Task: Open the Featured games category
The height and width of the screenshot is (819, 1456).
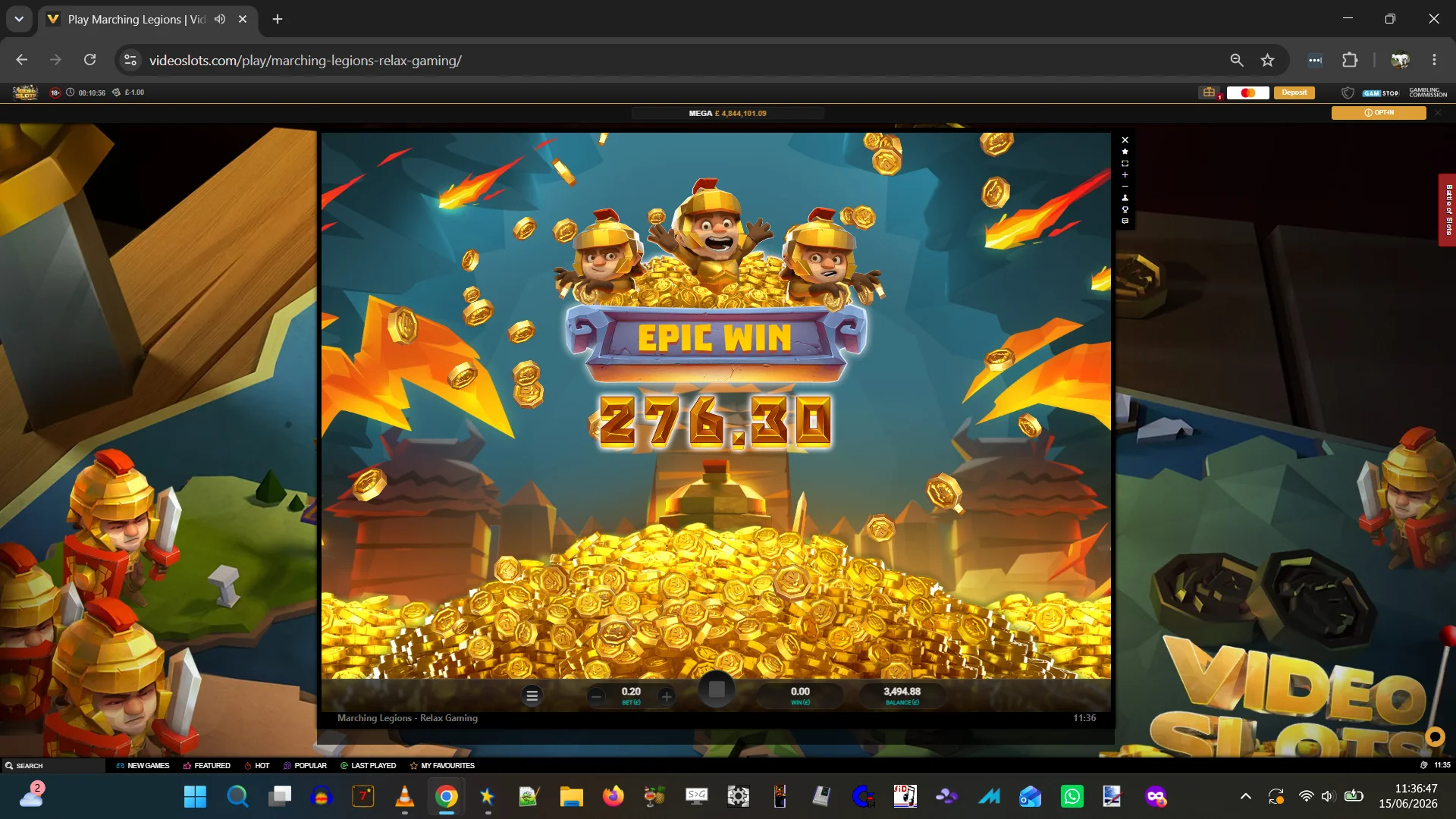Action: 207,766
